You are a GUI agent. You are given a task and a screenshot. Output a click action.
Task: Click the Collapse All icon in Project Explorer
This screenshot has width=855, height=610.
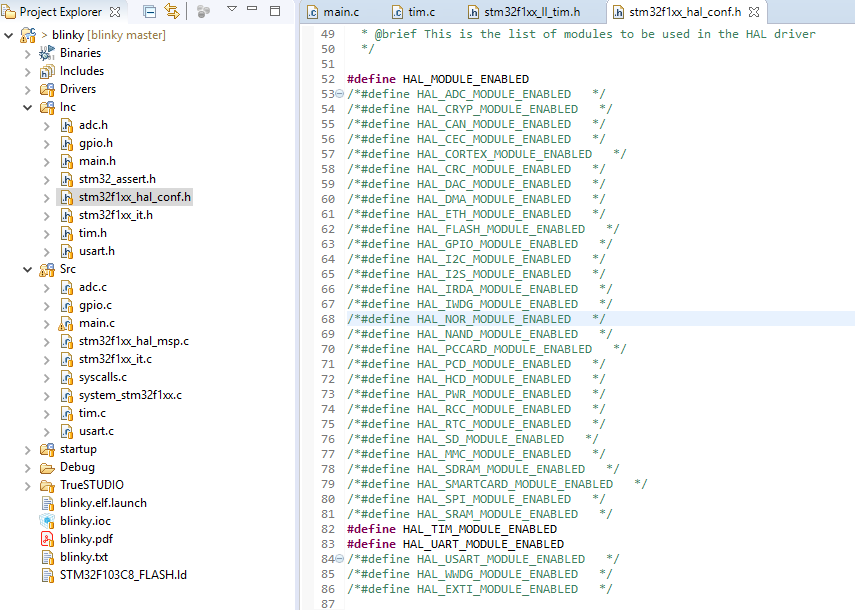tap(149, 12)
